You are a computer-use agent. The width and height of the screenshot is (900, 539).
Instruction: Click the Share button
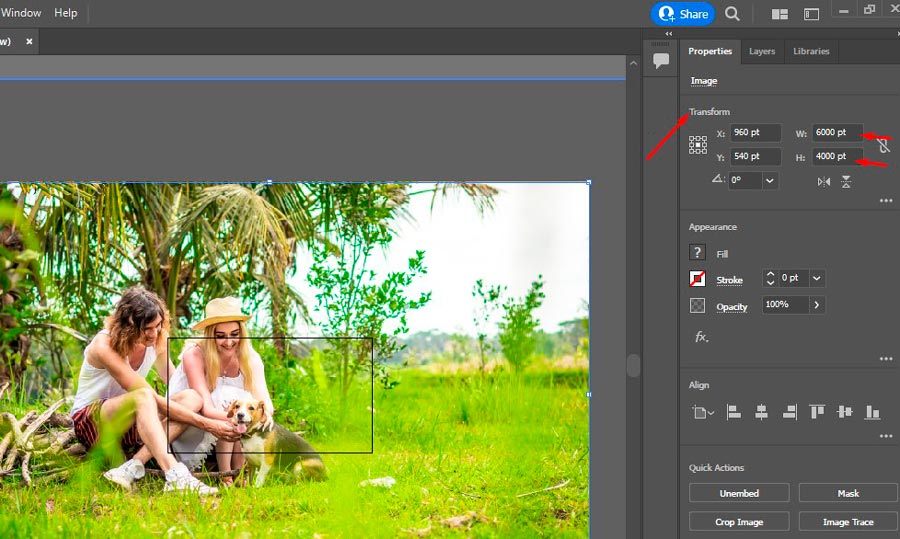coord(682,14)
